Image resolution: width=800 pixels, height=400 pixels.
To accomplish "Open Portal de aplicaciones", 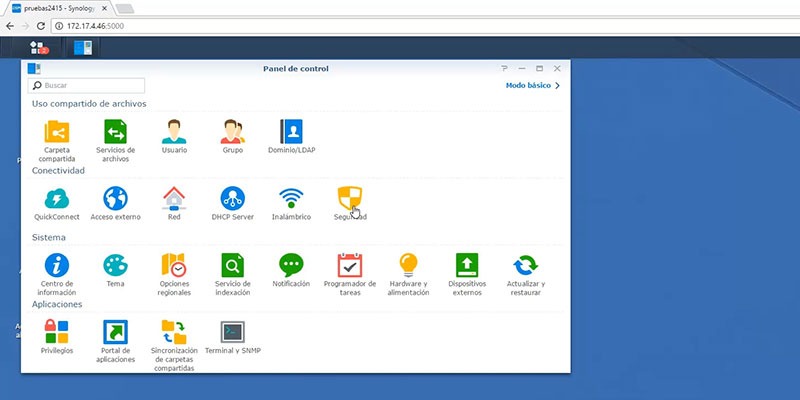I will point(115,341).
